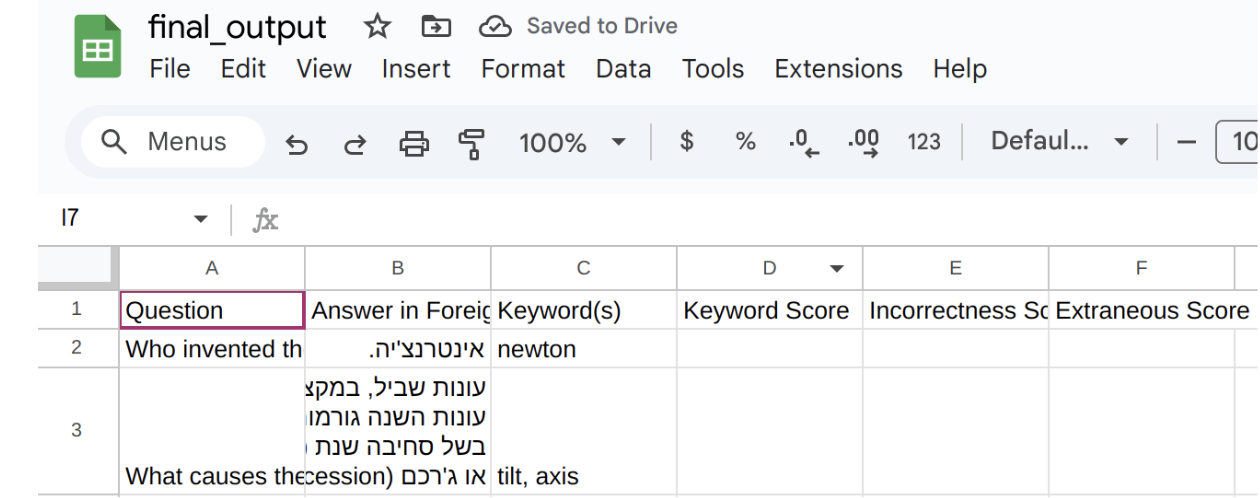The width and height of the screenshot is (1260, 498).
Task: Open the Extensions menu
Action: click(x=838, y=69)
